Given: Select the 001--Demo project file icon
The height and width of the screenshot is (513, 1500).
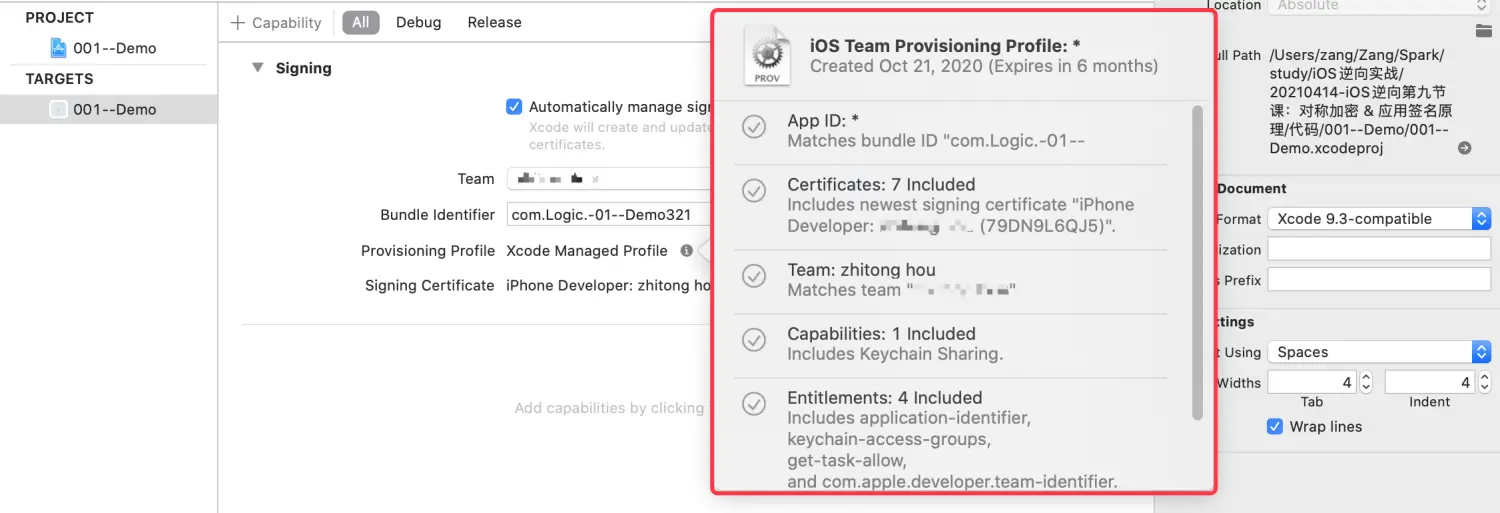Looking at the screenshot, I should (x=59, y=48).
